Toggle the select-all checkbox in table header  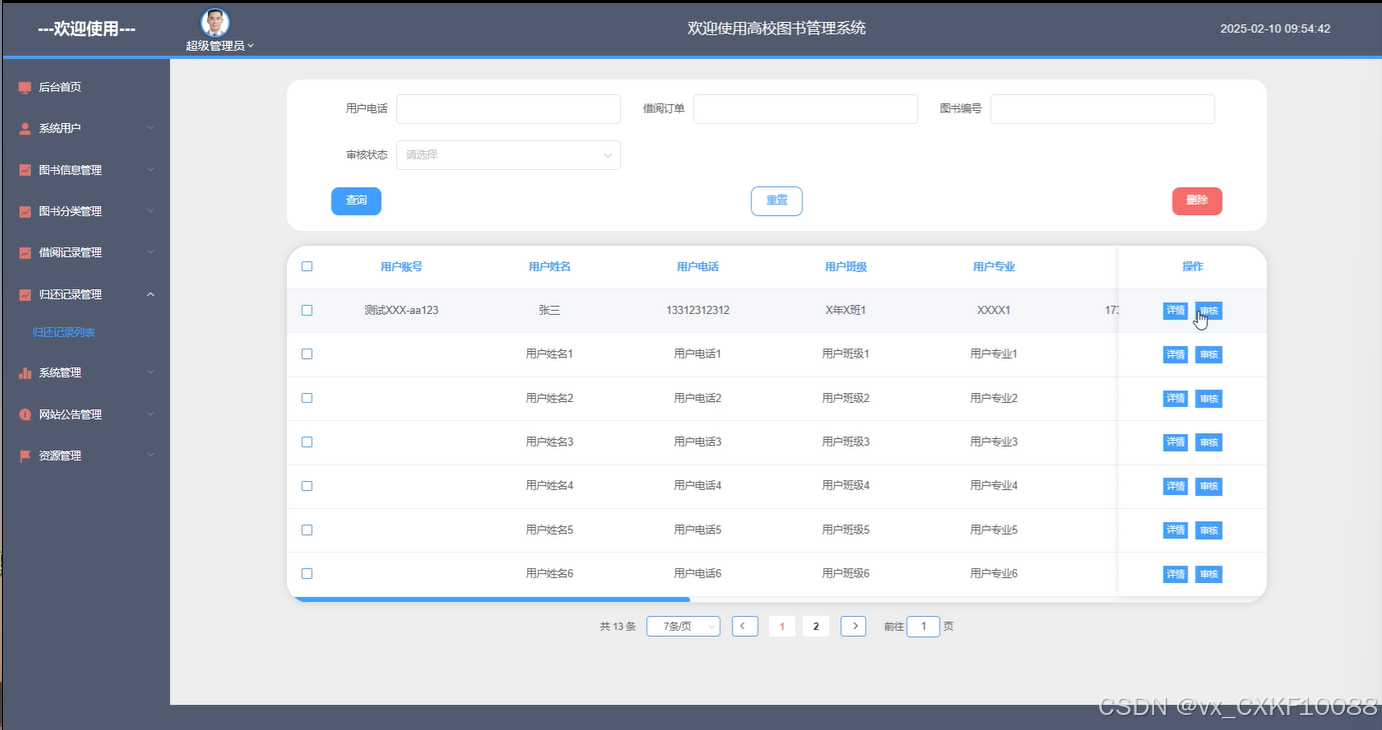click(x=307, y=266)
